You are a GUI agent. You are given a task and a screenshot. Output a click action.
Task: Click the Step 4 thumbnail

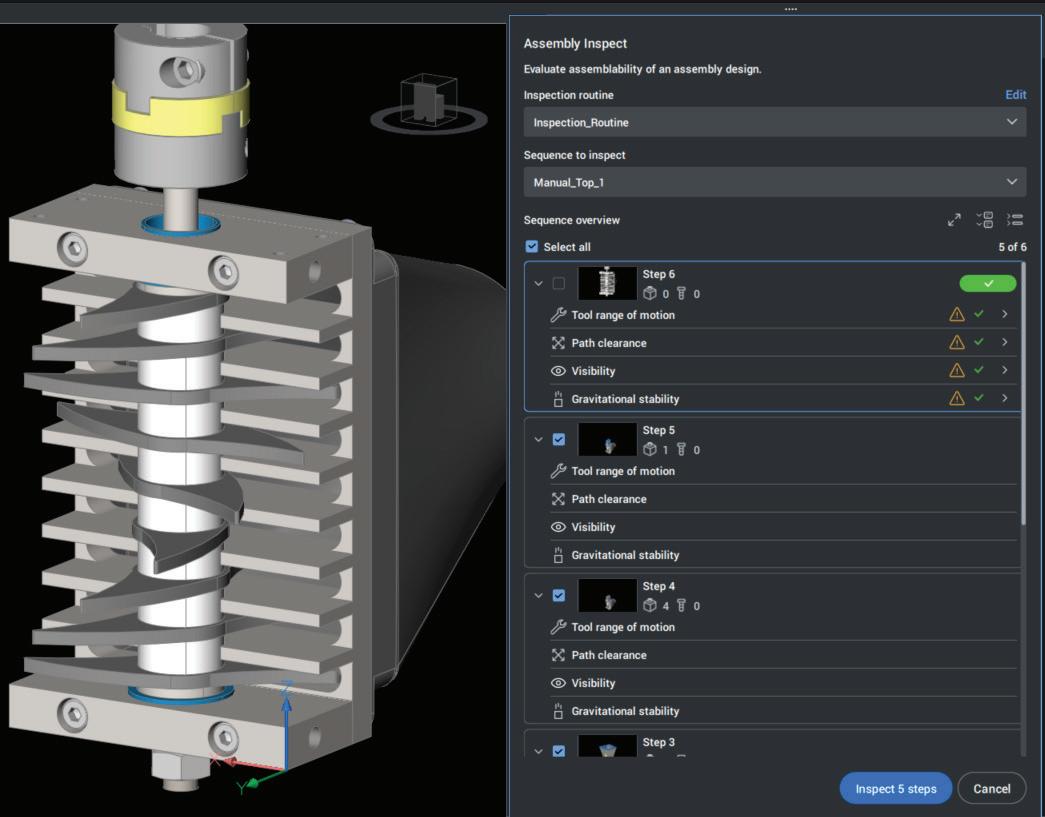point(607,595)
